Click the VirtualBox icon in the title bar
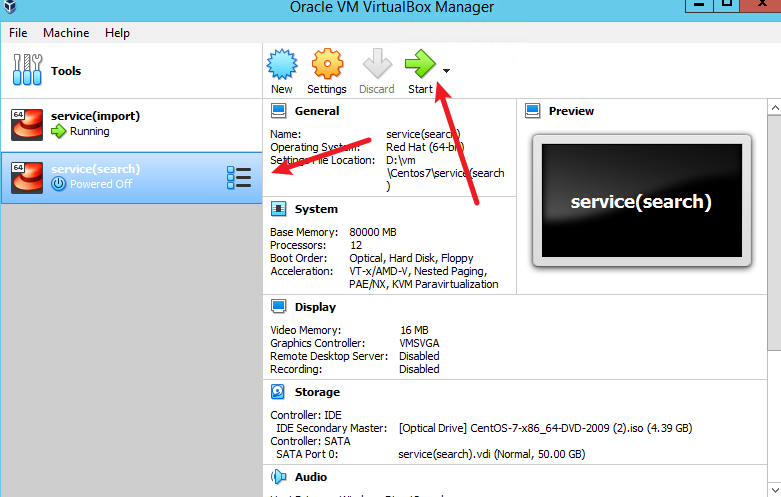 pos(10,7)
